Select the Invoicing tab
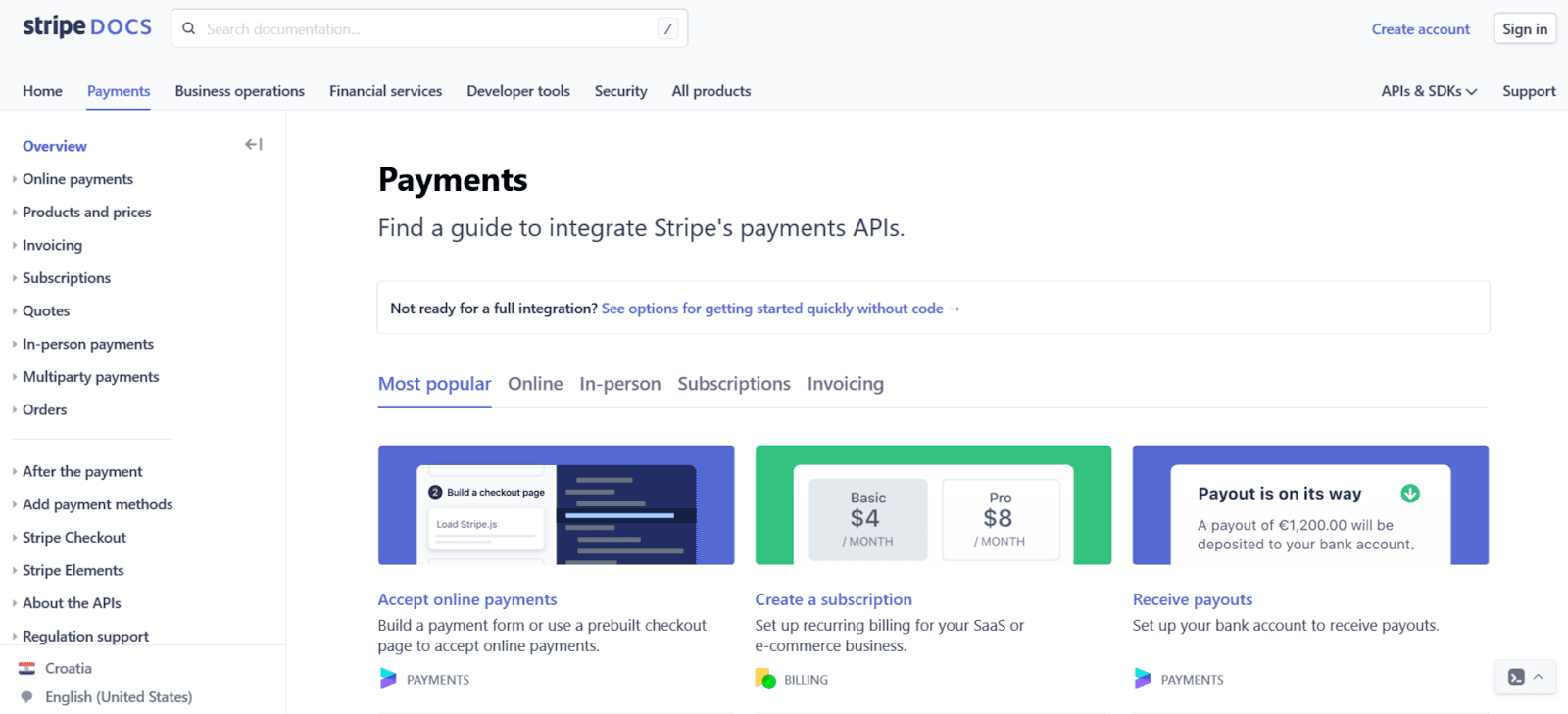 845,384
